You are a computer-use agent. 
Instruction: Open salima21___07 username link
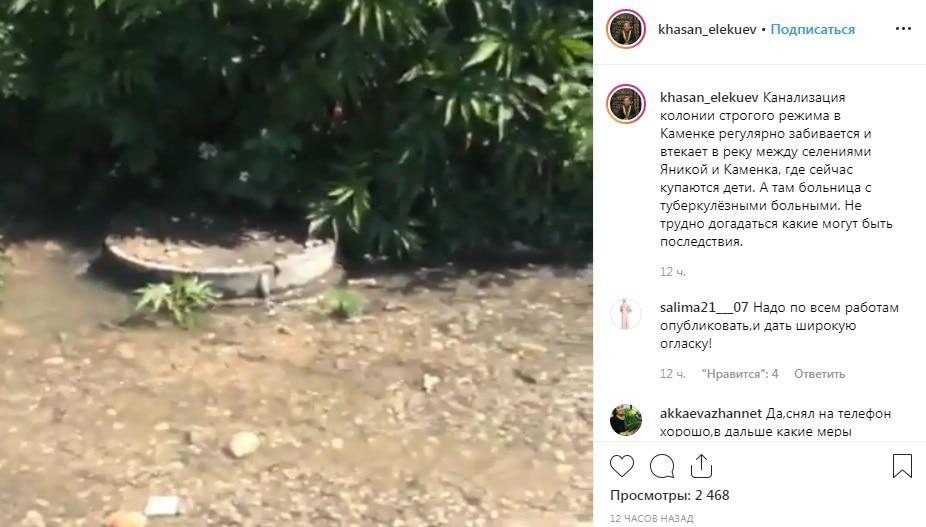[704, 308]
